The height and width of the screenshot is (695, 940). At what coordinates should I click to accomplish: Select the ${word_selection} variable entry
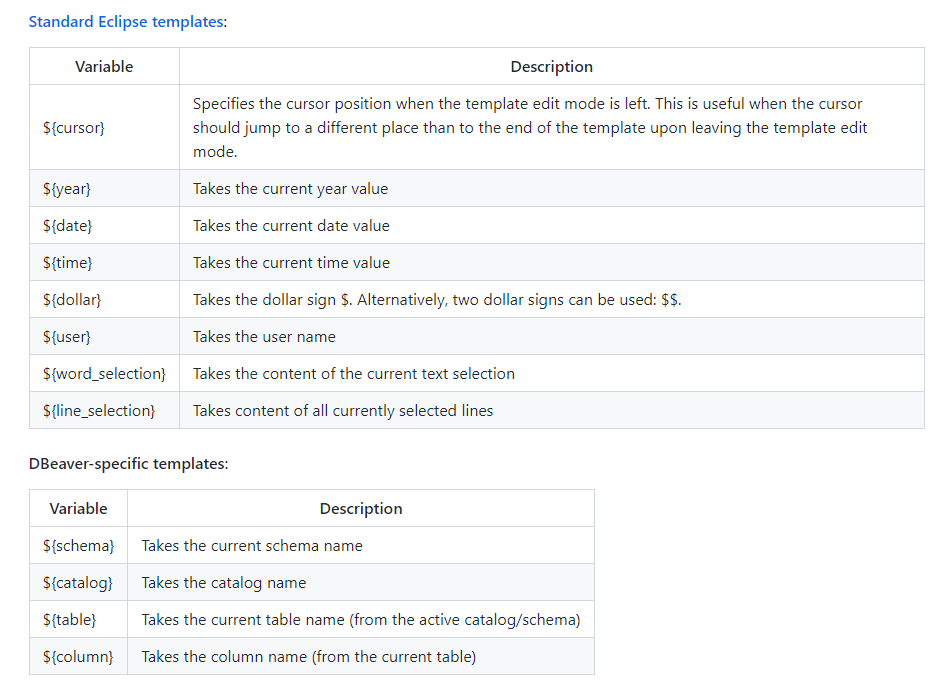[104, 374]
